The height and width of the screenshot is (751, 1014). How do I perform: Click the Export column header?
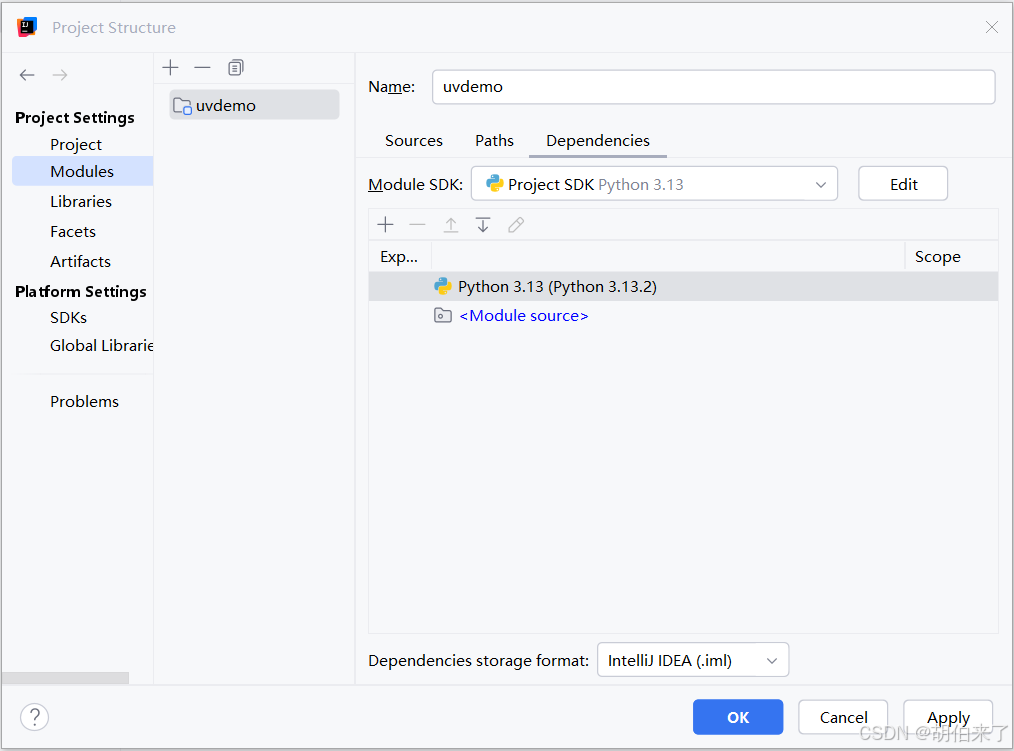click(x=399, y=257)
